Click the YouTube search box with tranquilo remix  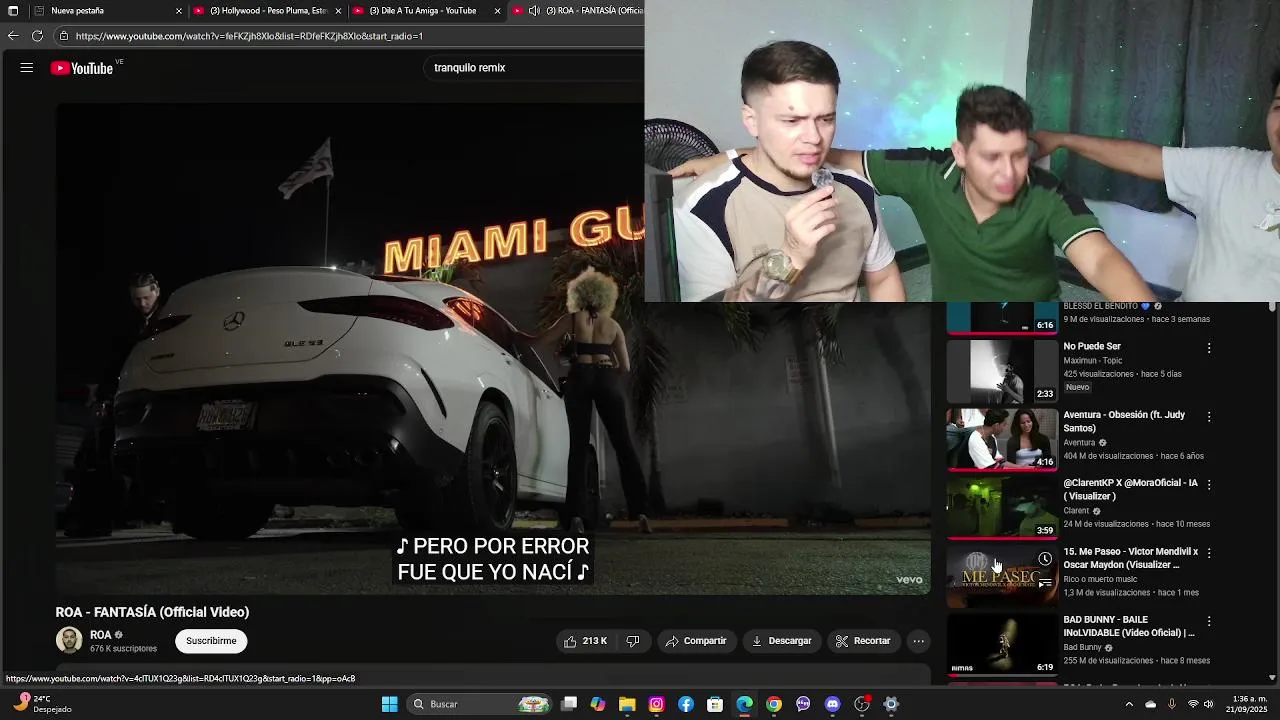535,68
